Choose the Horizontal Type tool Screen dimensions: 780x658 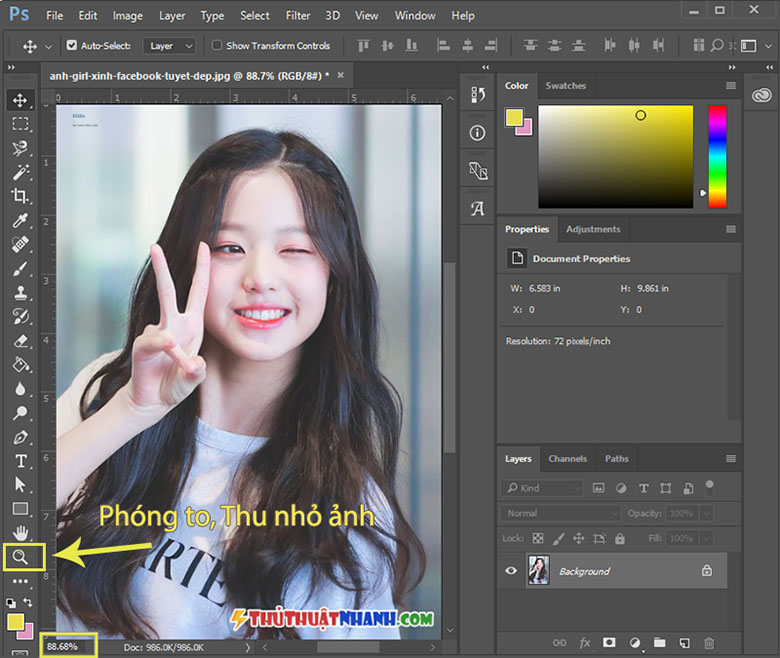[20, 461]
